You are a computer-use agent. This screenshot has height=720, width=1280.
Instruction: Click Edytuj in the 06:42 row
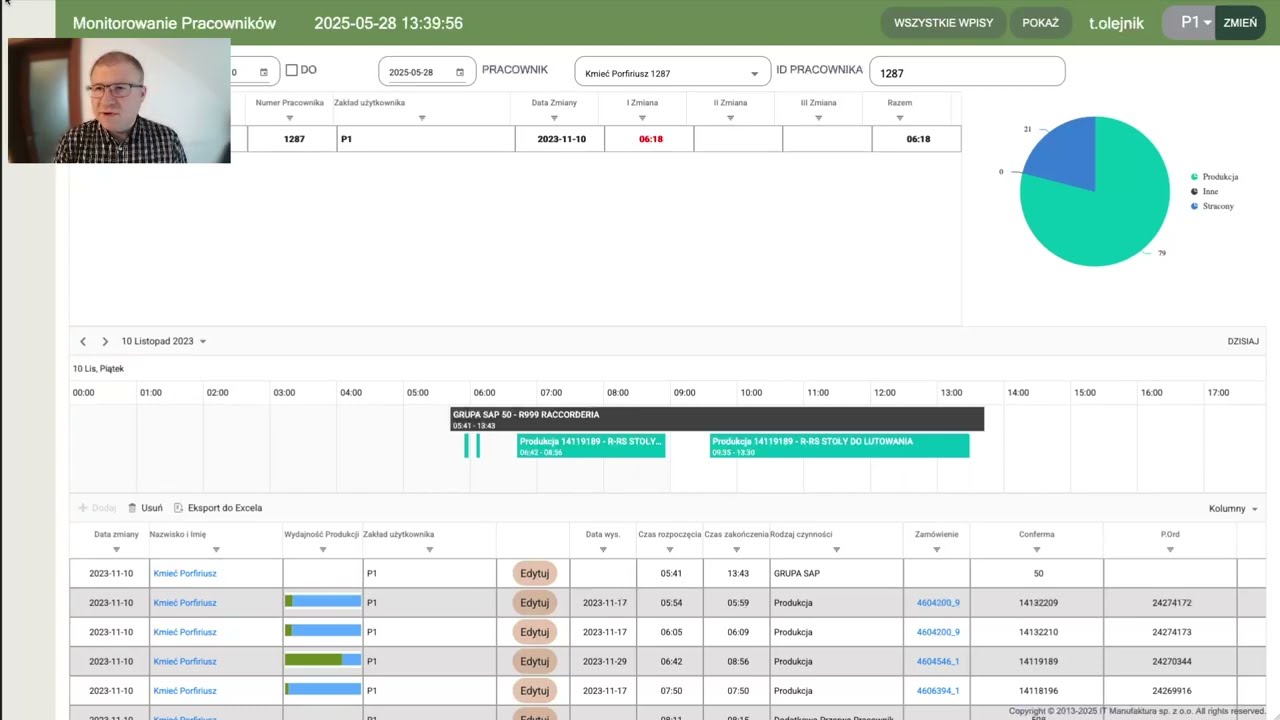point(535,661)
